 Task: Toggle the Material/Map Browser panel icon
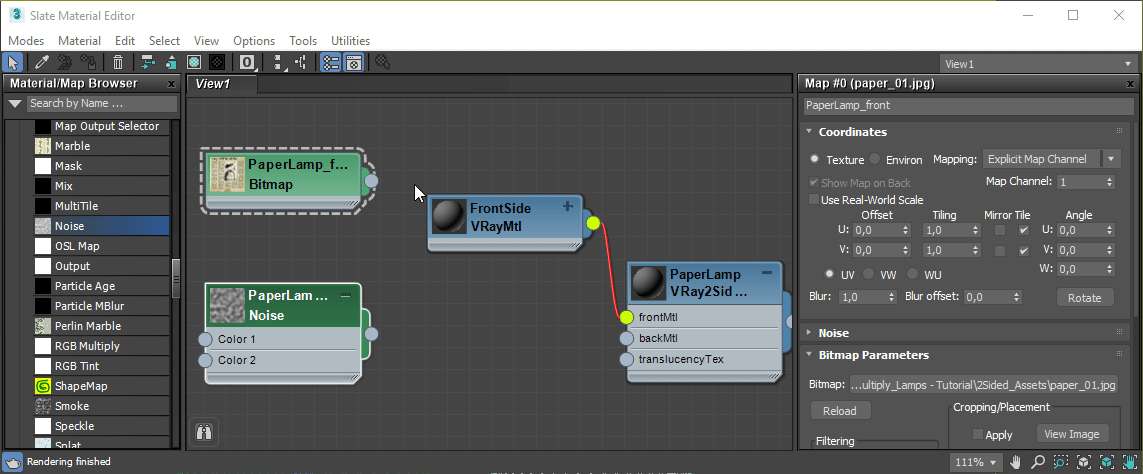[330, 63]
